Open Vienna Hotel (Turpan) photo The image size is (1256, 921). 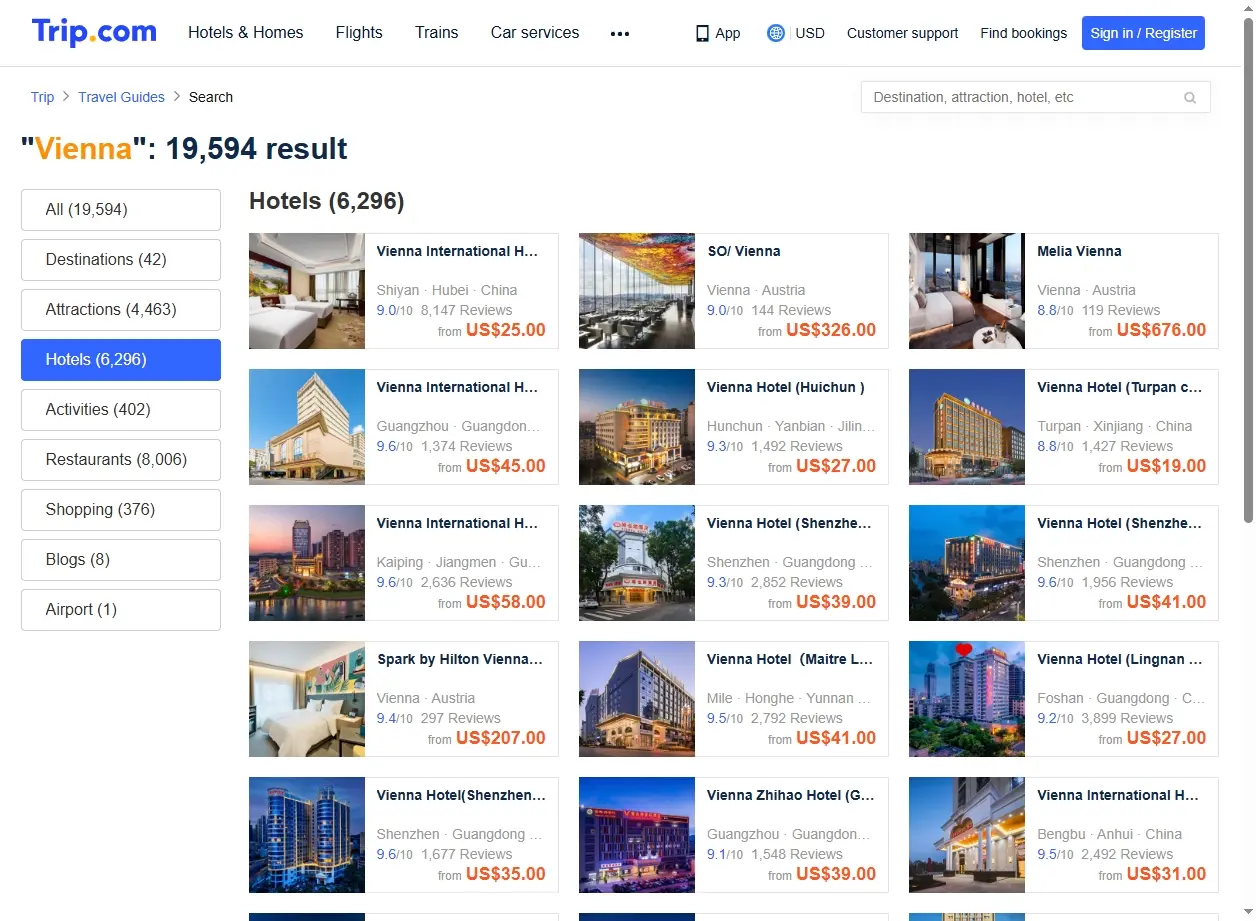coord(967,427)
